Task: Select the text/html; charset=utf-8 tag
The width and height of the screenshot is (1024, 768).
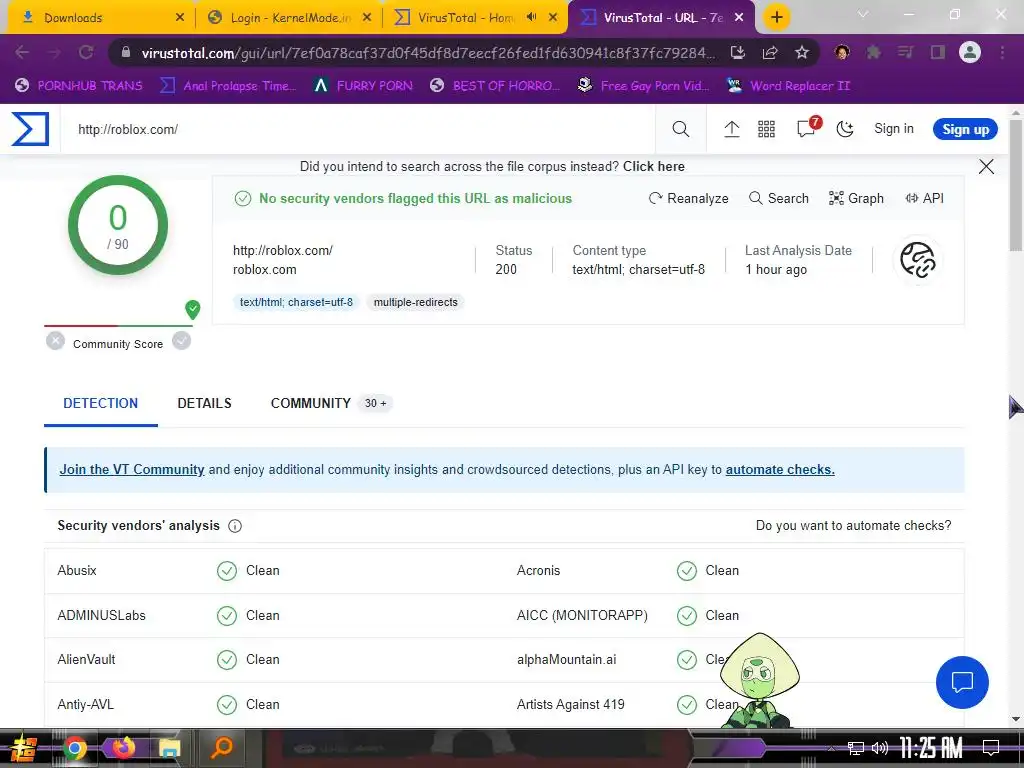Action: click(296, 302)
